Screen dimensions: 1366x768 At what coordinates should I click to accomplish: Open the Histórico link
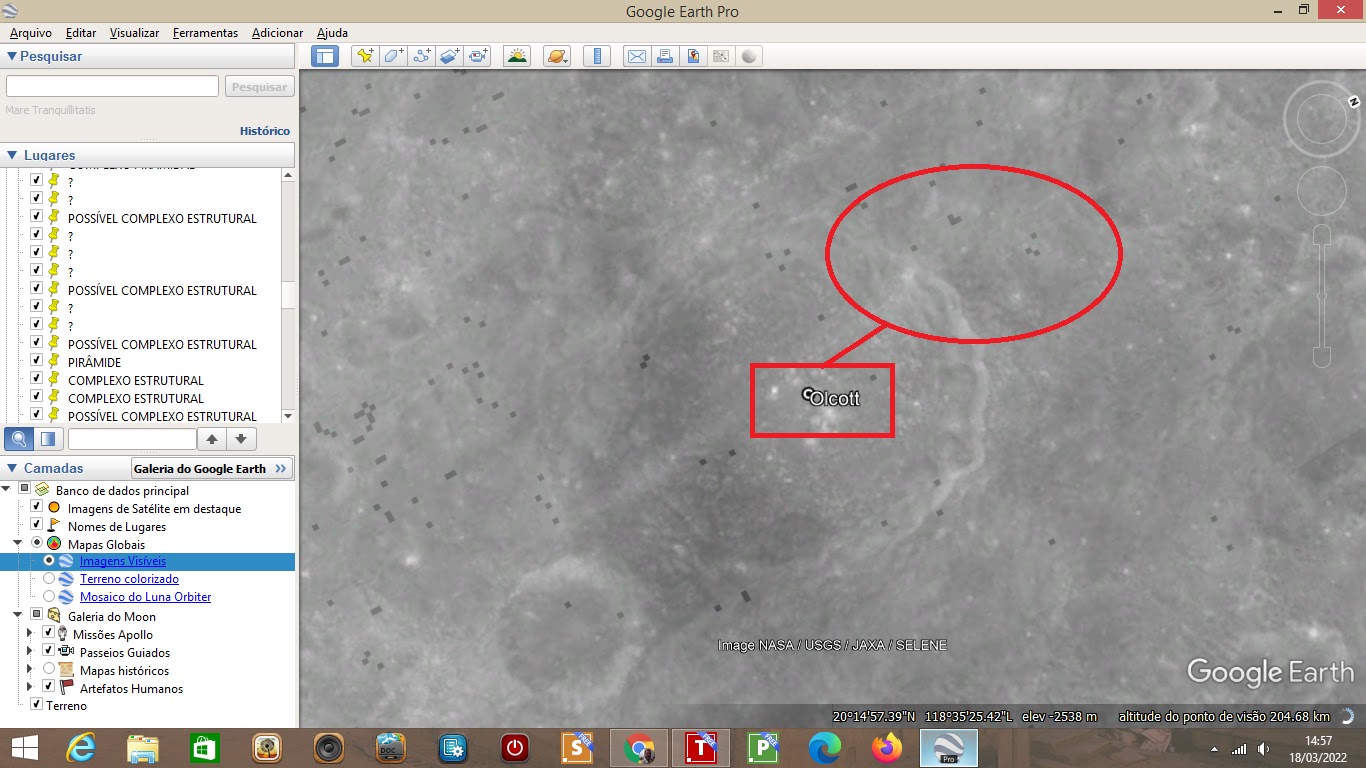coord(265,131)
